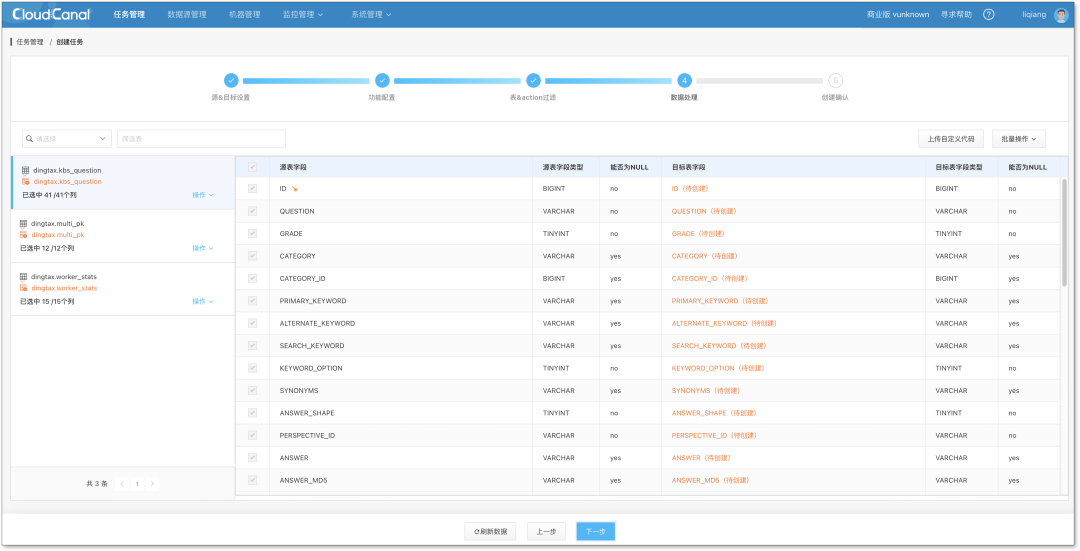Select the dingtax.multi_pk table entry
The image size is (1080, 551).
(x=123, y=236)
